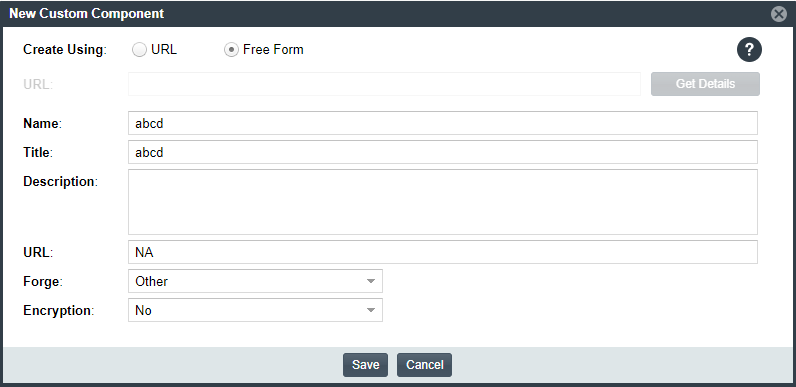Open the Forge dropdown showing Other

(255, 281)
